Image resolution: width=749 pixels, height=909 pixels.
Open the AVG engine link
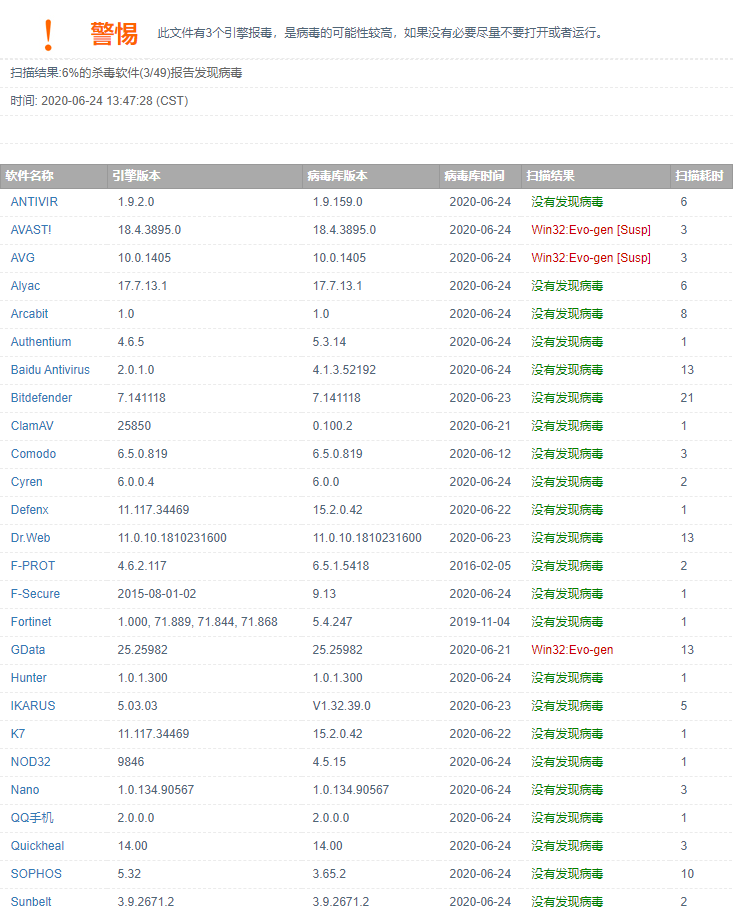(x=23, y=257)
